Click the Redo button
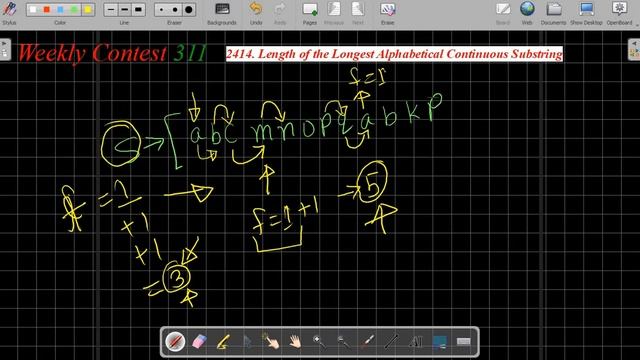 point(280,13)
